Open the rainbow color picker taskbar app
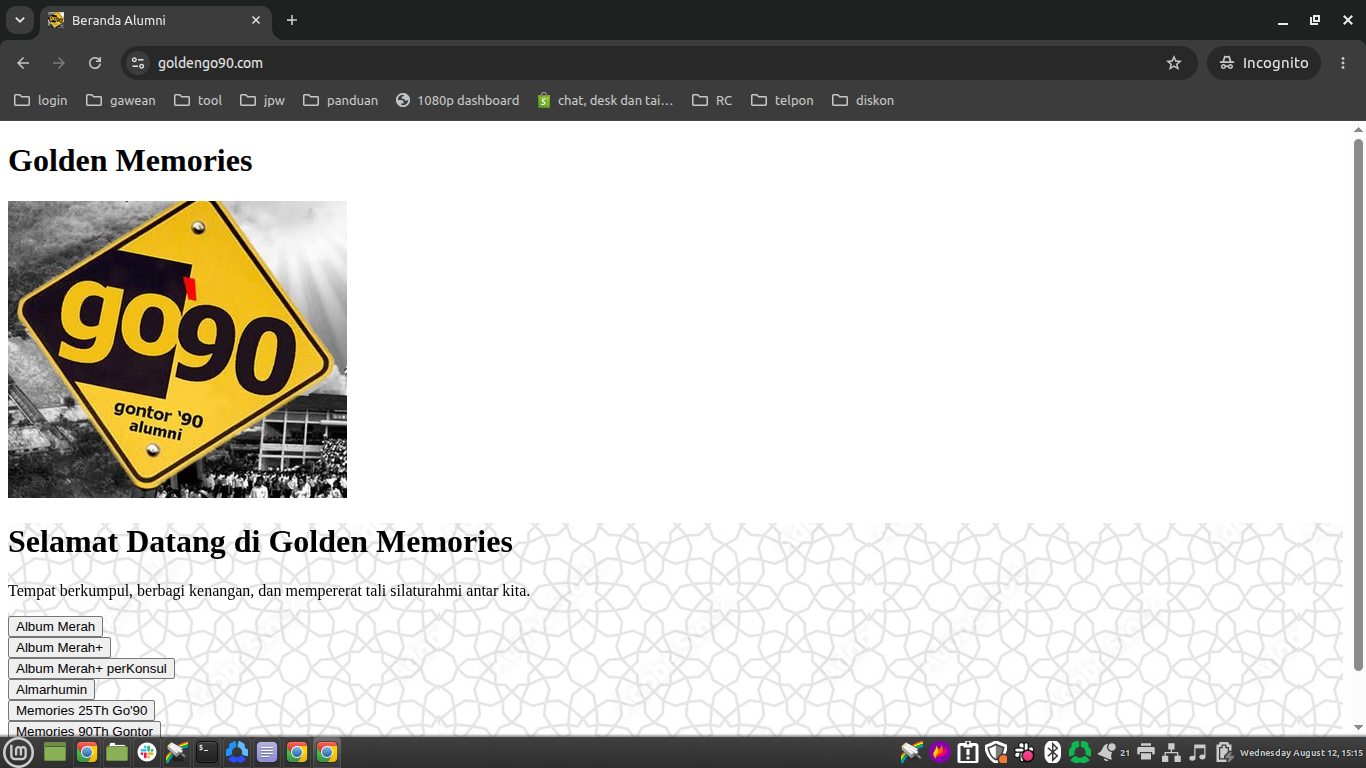 177,752
